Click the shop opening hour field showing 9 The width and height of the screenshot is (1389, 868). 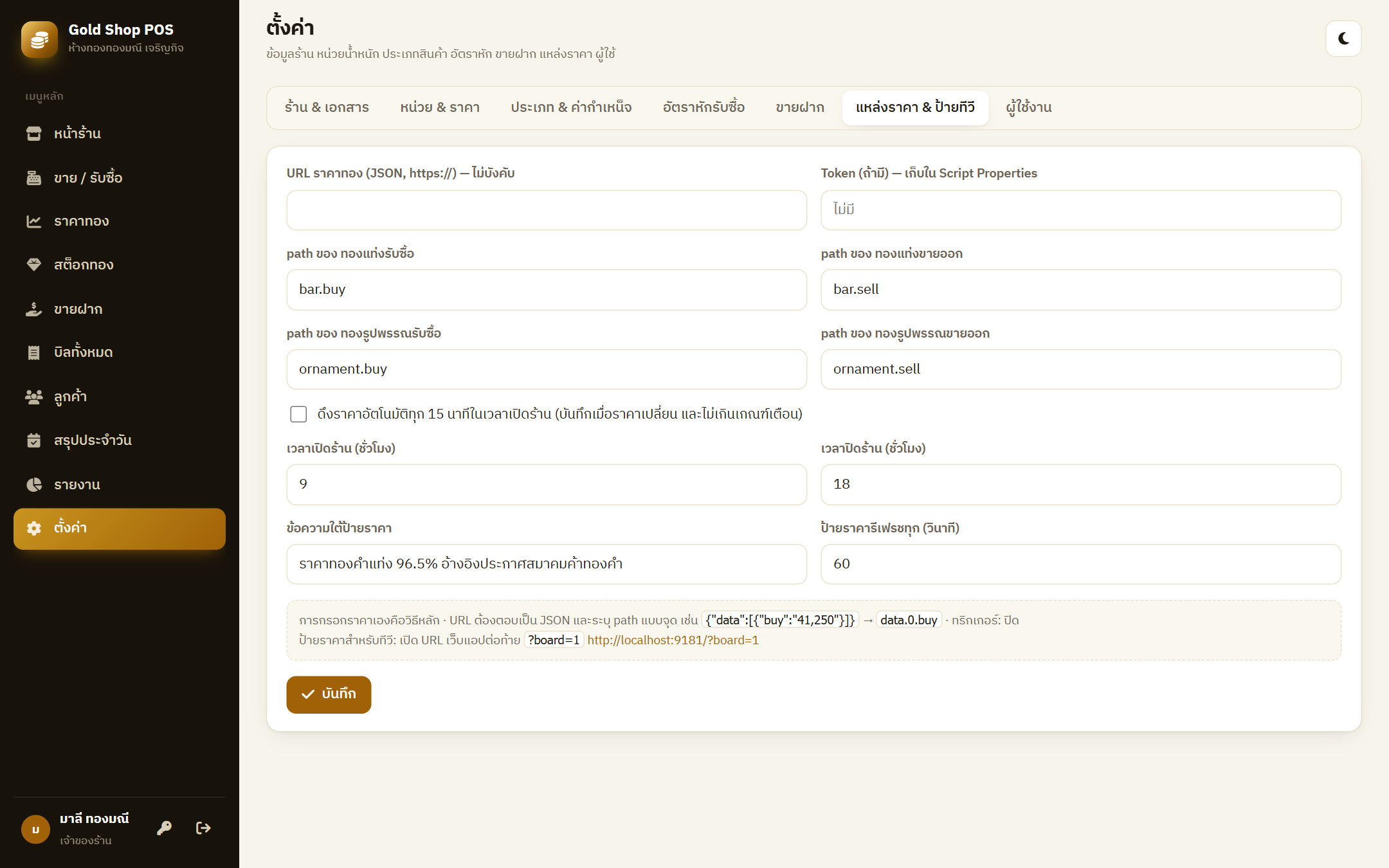pos(547,485)
